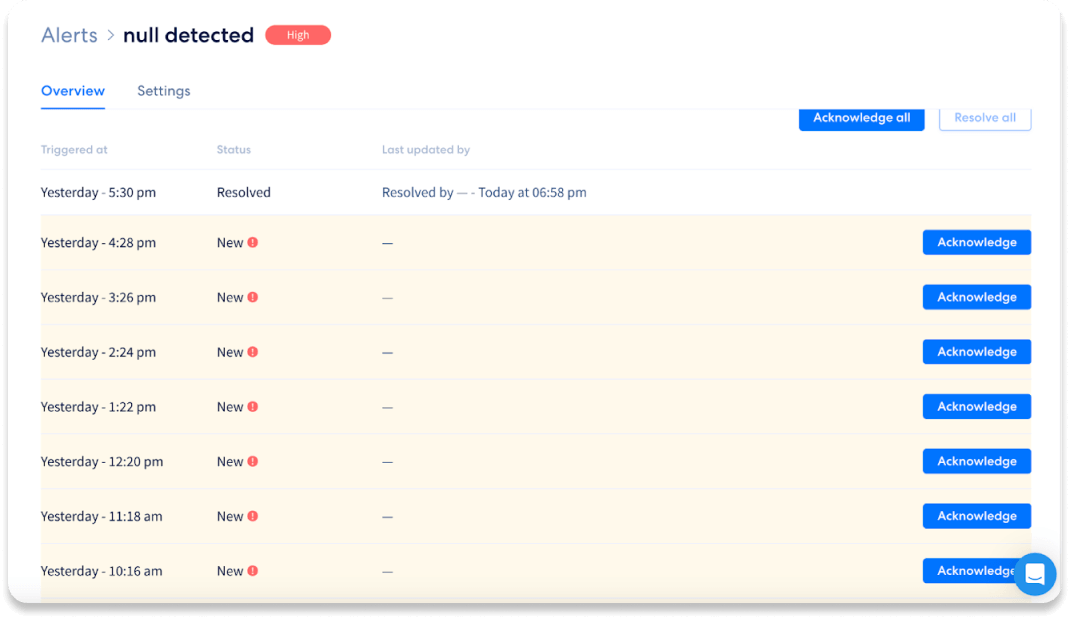Click the red alert icon at 3:26 pm
Viewport: 1070px width, 619px height.
click(x=253, y=297)
